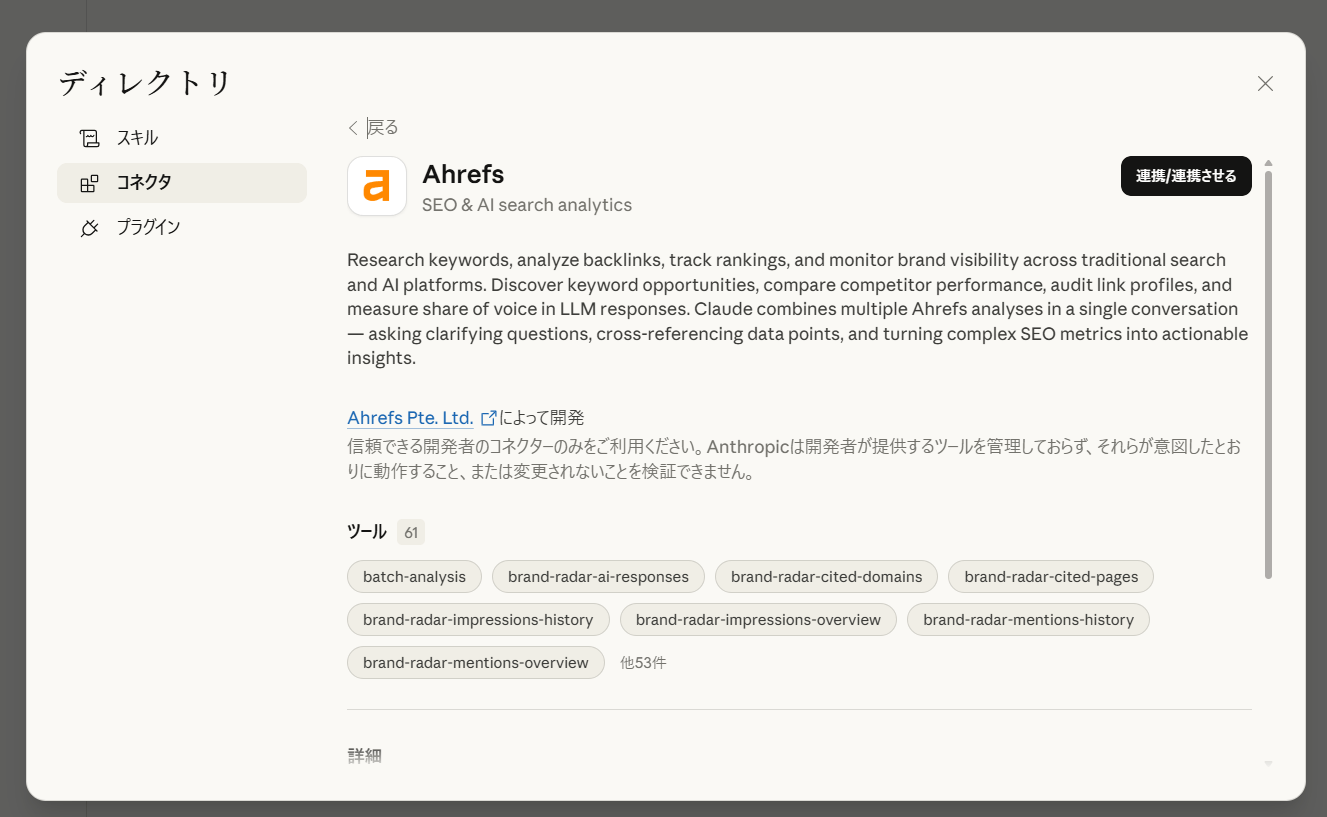Go back using the 戻る link
Screen dimensions: 1327x817
[x=382, y=127]
